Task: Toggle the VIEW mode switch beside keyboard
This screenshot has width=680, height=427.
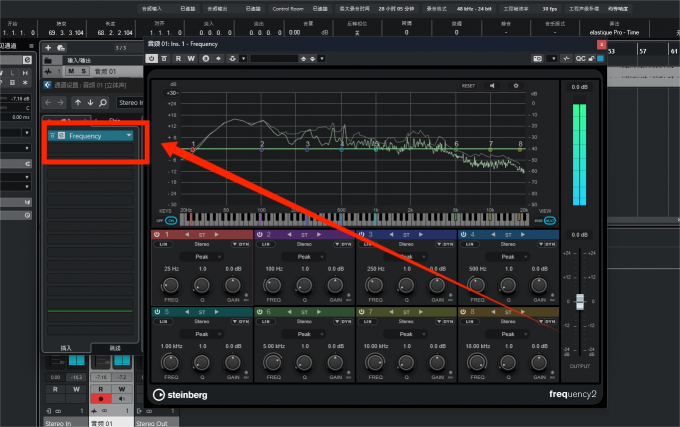Action: click(x=545, y=221)
